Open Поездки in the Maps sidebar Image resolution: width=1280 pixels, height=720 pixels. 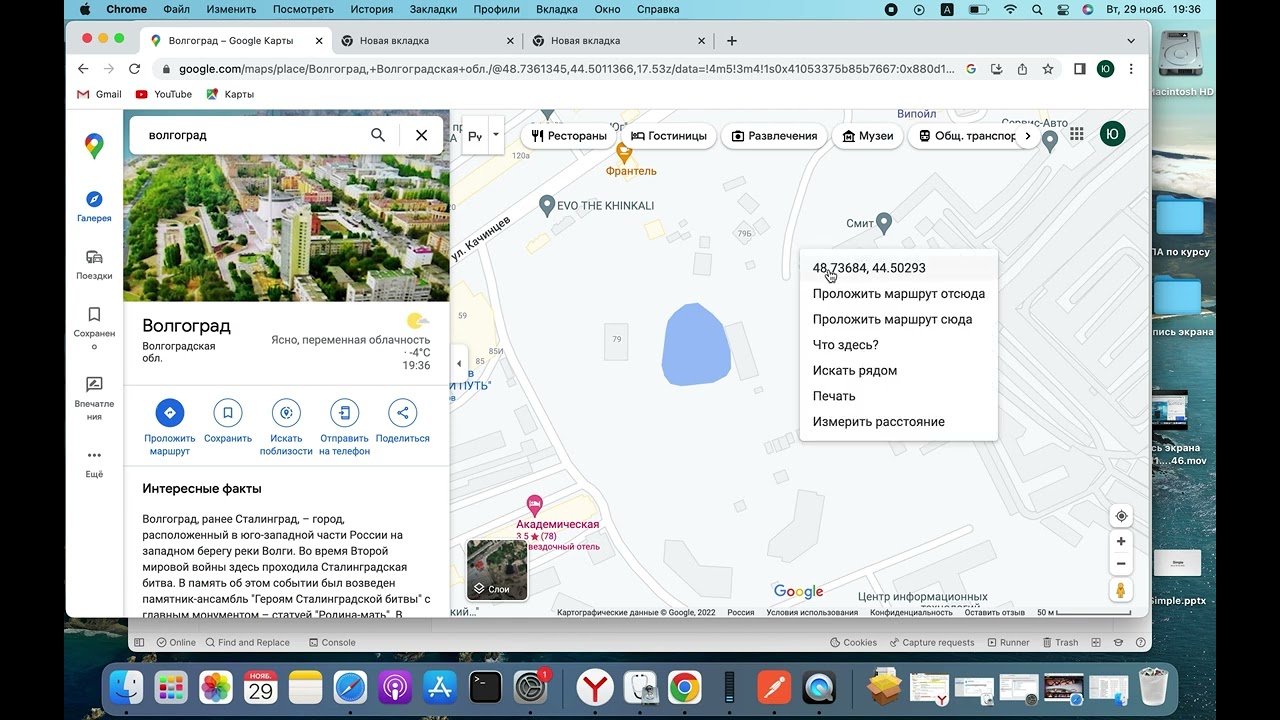pyautogui.click(x=94, y=264)
